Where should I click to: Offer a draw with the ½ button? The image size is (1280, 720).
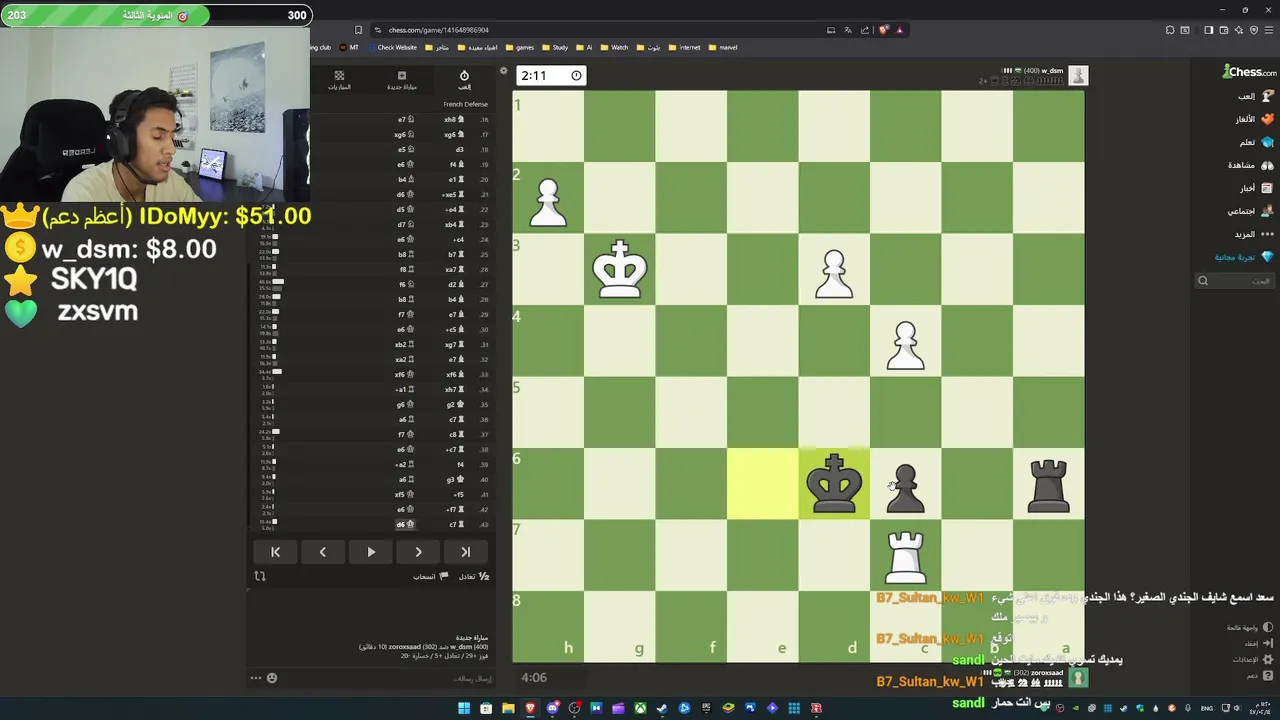[x=474, y=576]
